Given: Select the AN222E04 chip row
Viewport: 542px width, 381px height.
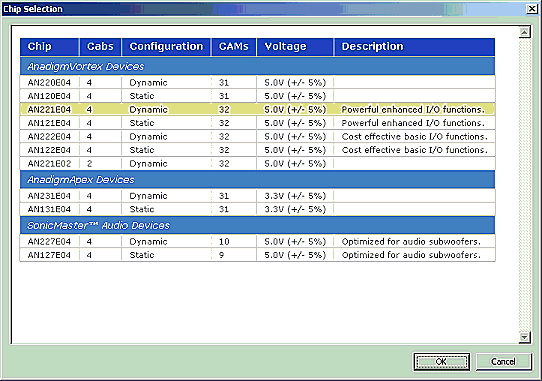Looking at the screenshot, I should point(258,137).
